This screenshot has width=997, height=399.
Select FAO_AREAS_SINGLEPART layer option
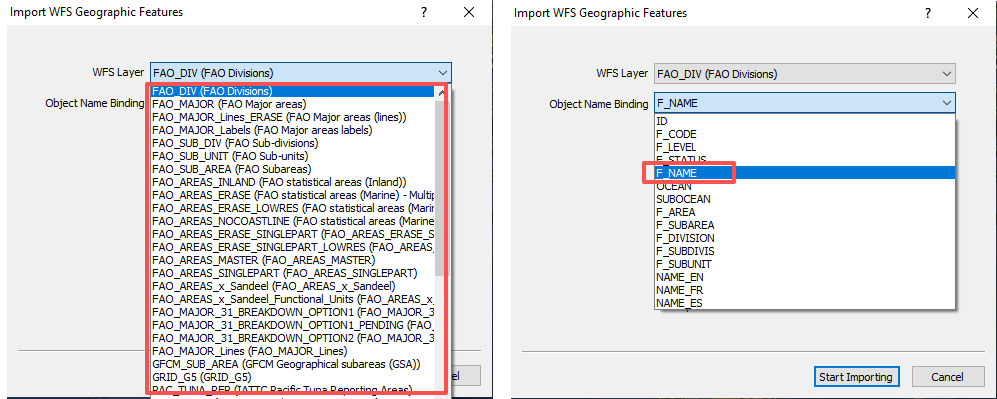(293, 273)
